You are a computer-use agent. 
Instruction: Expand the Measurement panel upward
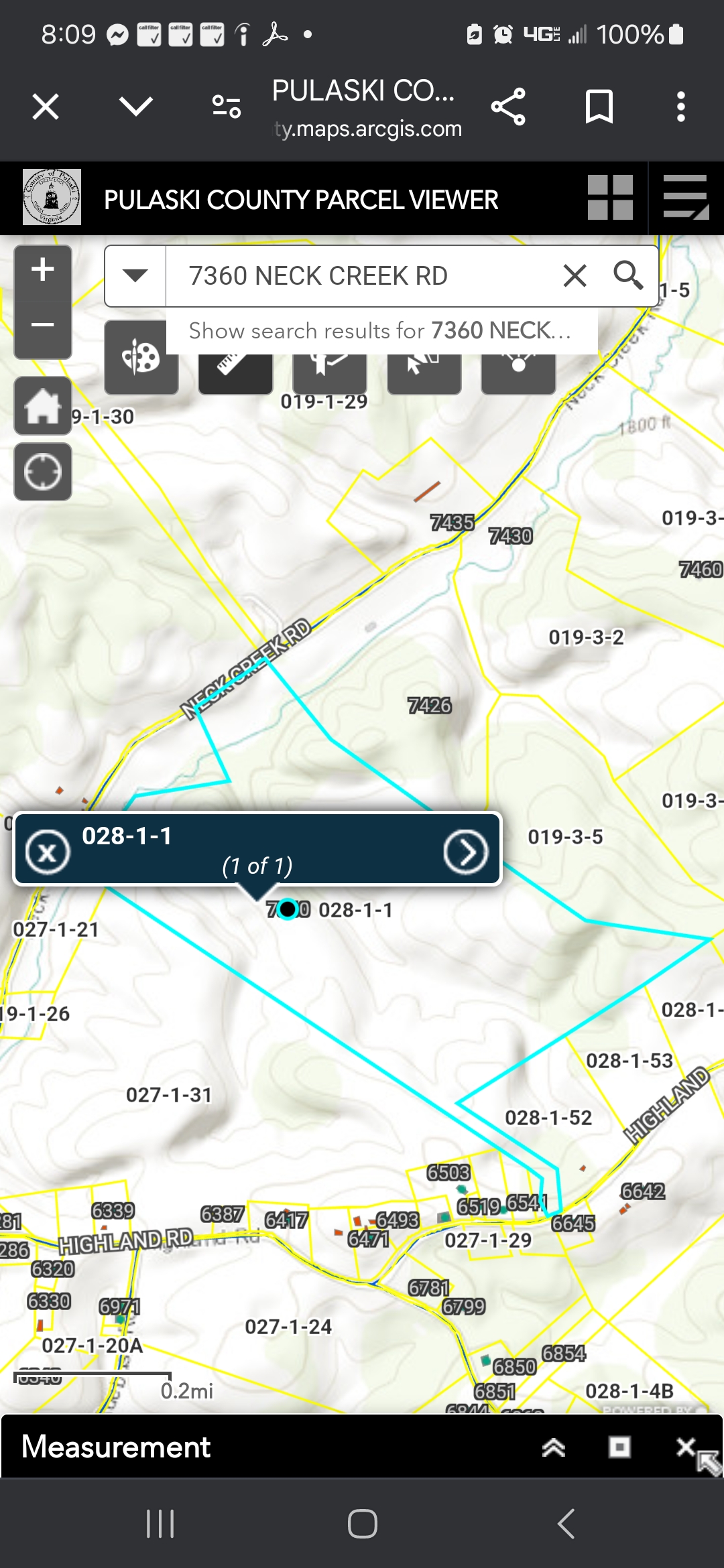pyautogui.click(x=554, y=1447)
